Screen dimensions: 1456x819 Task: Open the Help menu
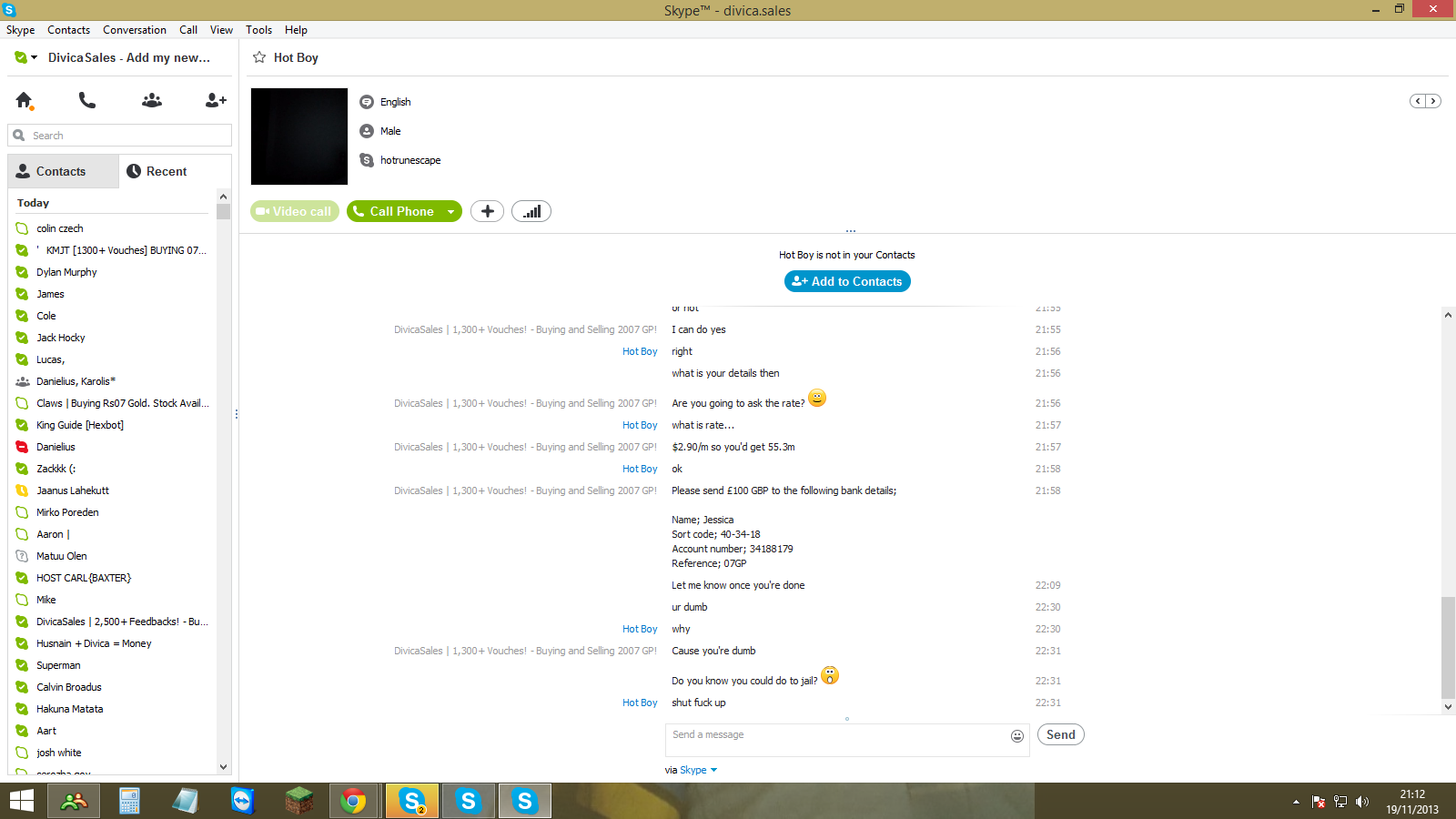click(296, 30)
